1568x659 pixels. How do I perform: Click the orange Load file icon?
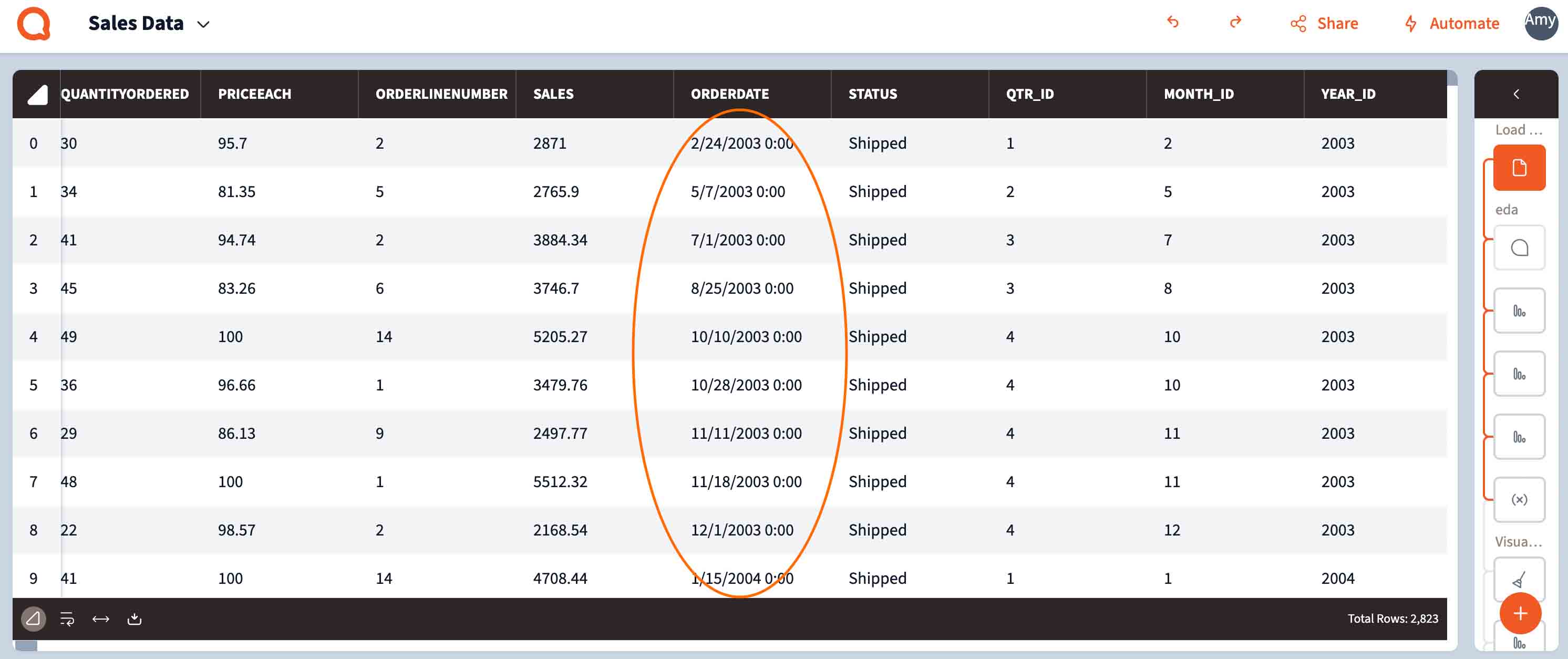tap(1519, 167)
